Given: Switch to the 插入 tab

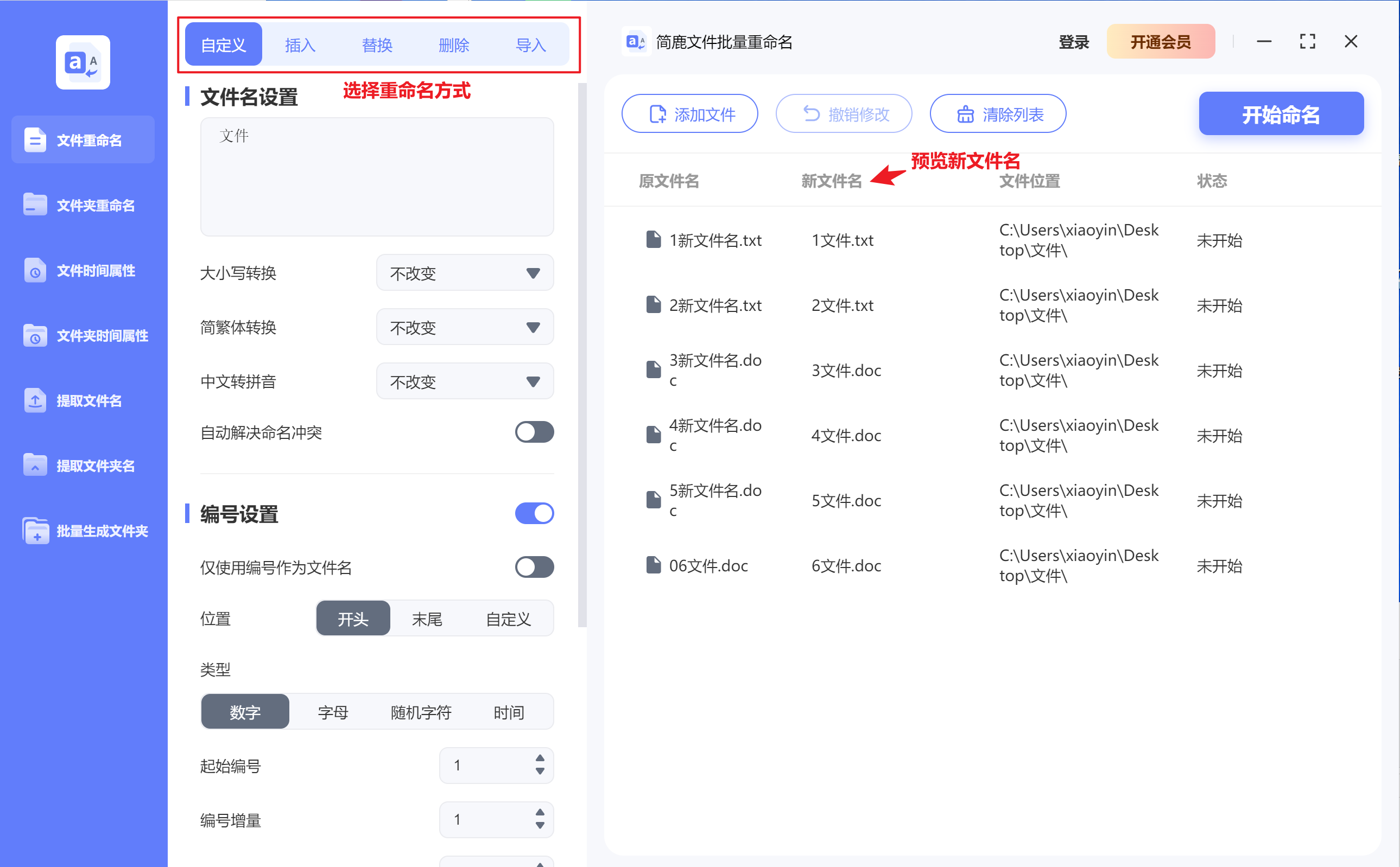Looking at the screenshot, I should 300,44.
